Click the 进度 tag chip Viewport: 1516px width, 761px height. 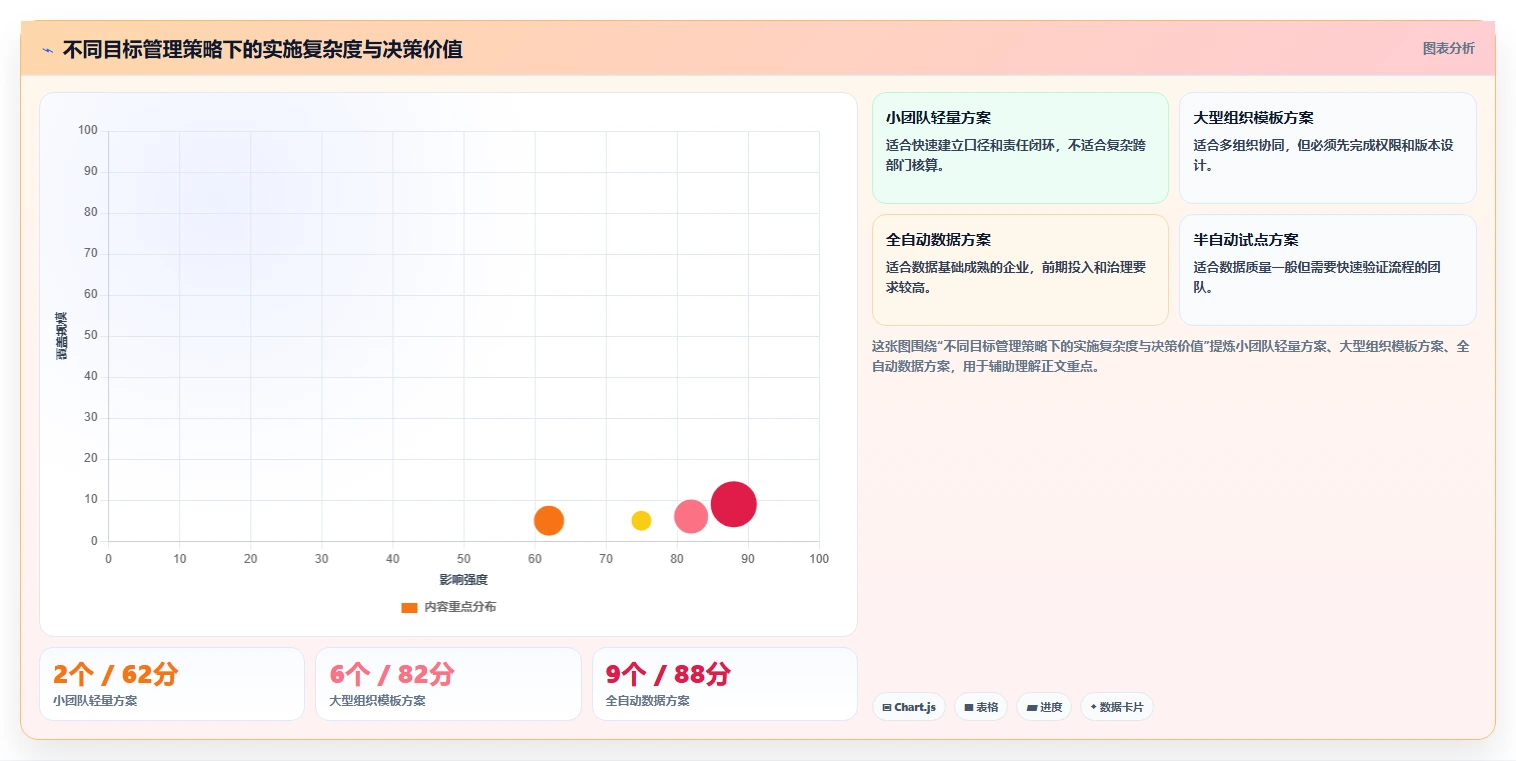(x=1044, y=707)
